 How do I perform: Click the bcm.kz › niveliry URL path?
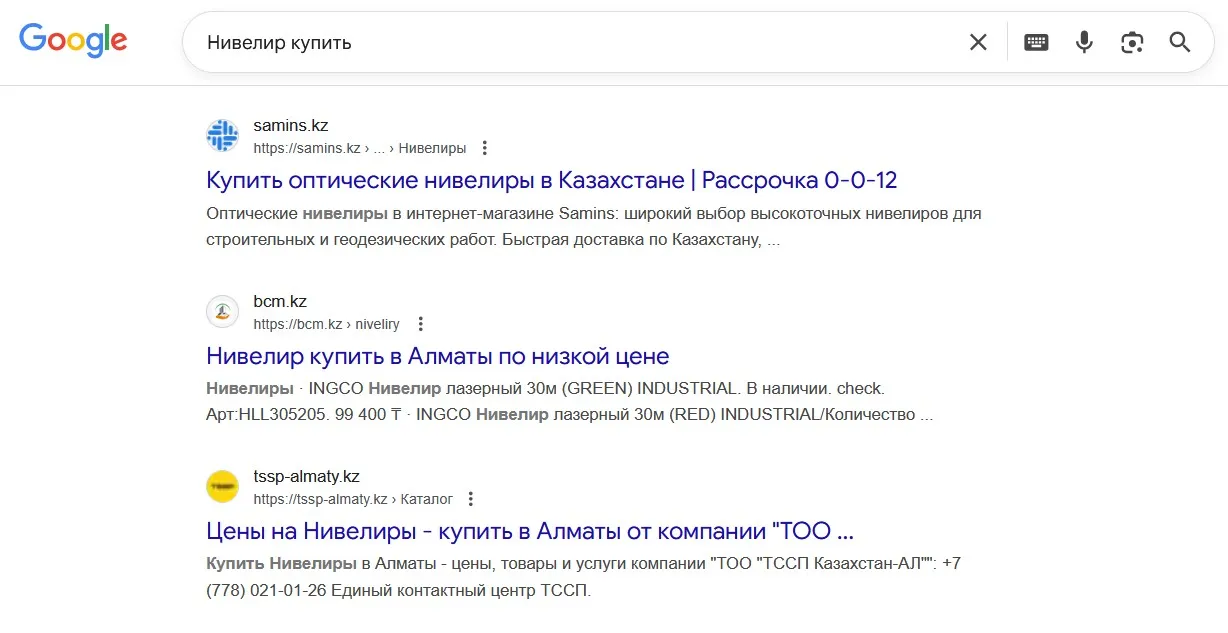(326, 324)
